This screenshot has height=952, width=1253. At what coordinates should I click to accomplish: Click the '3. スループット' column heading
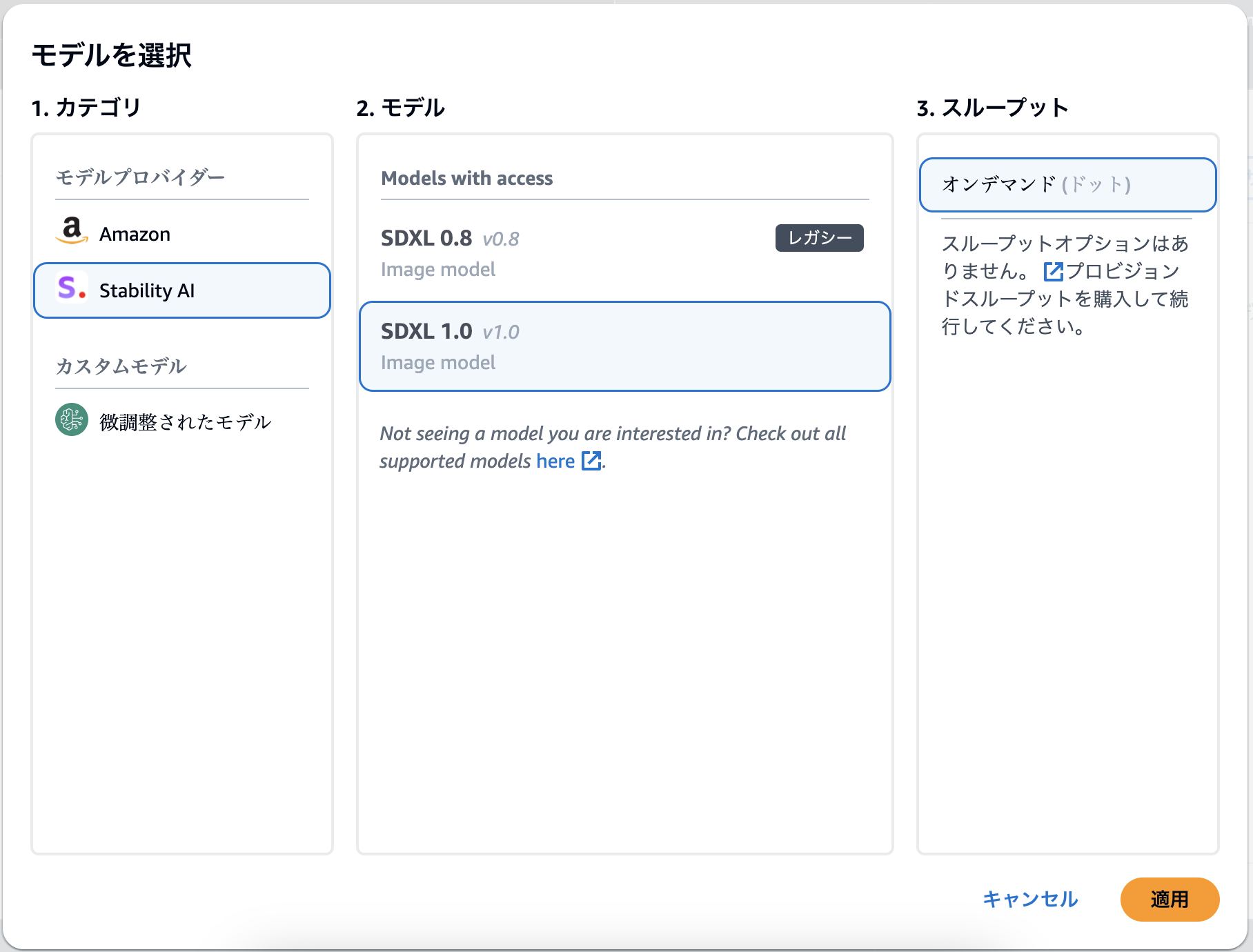pyautogui.click(x=993, y=108)
